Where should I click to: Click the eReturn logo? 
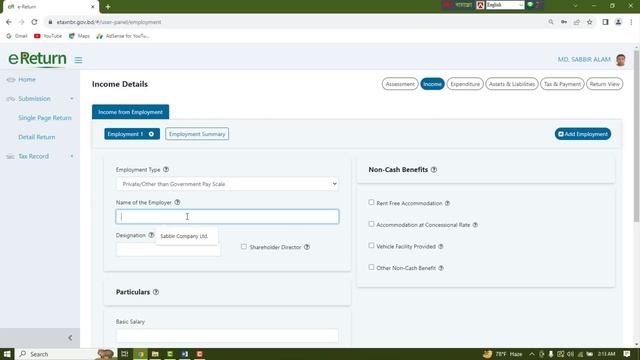[x=37, y=59]
